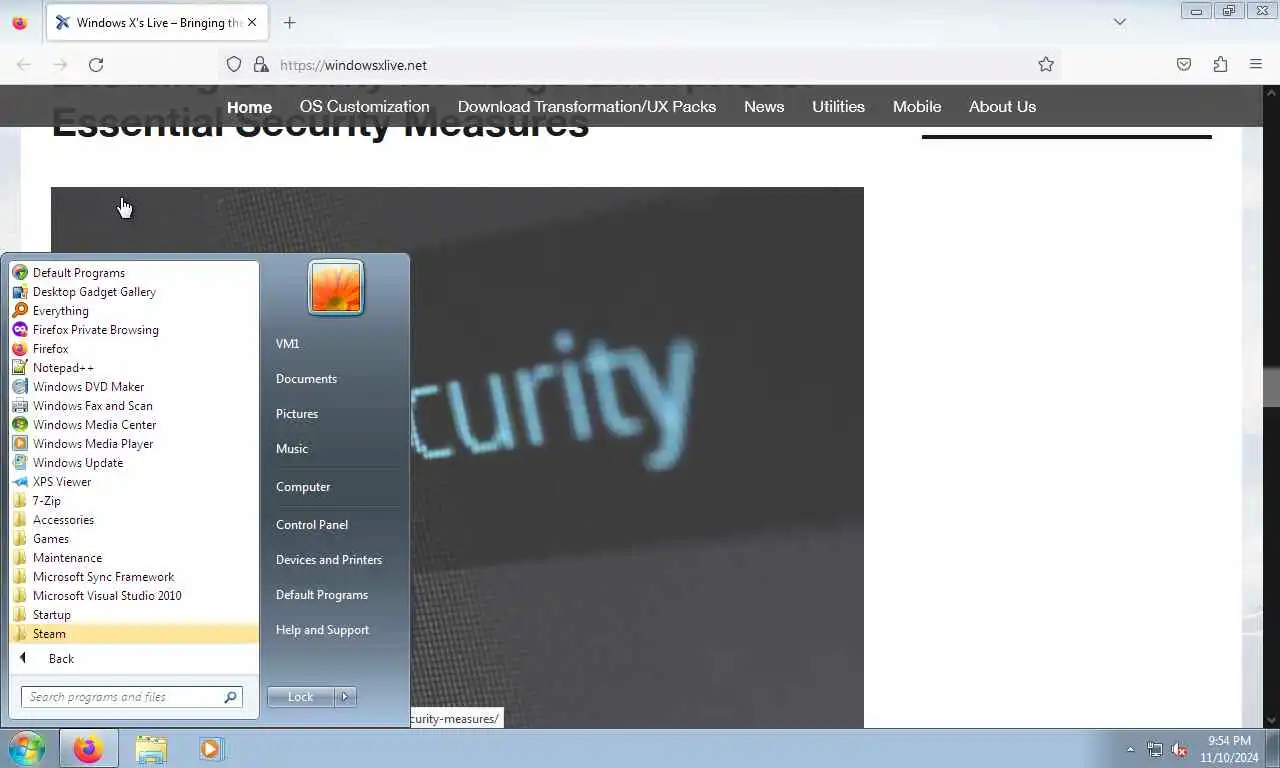Viewport: 1280px width, 768px height.
Task: Click the network tray icon
Action: pyautogui.click(x=1155, y=749)
